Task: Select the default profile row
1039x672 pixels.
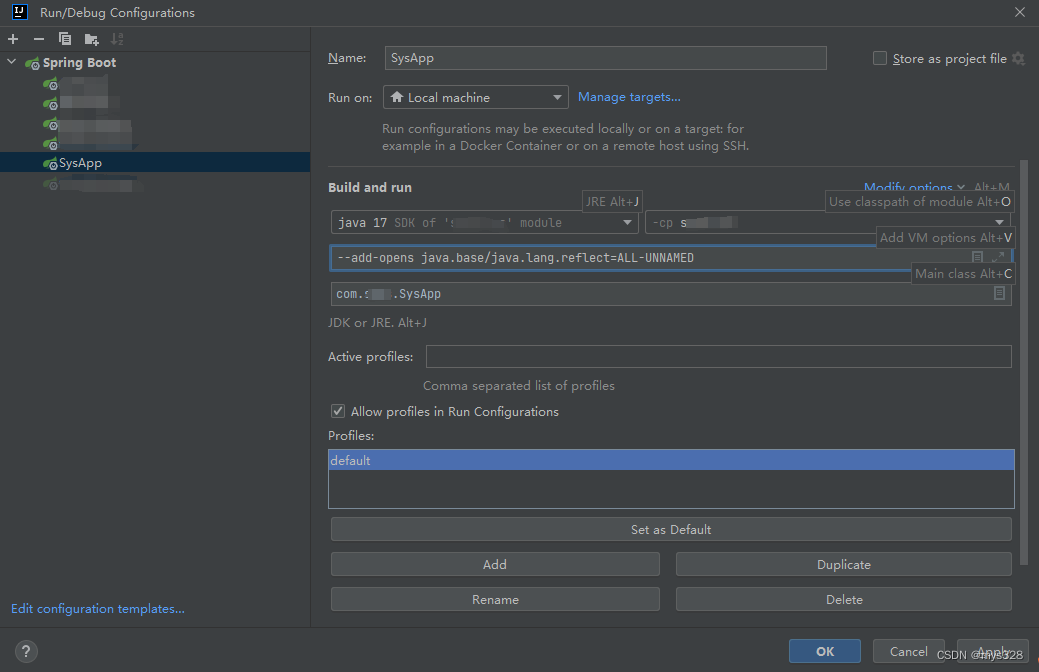Action: click(x=671, y=460)
